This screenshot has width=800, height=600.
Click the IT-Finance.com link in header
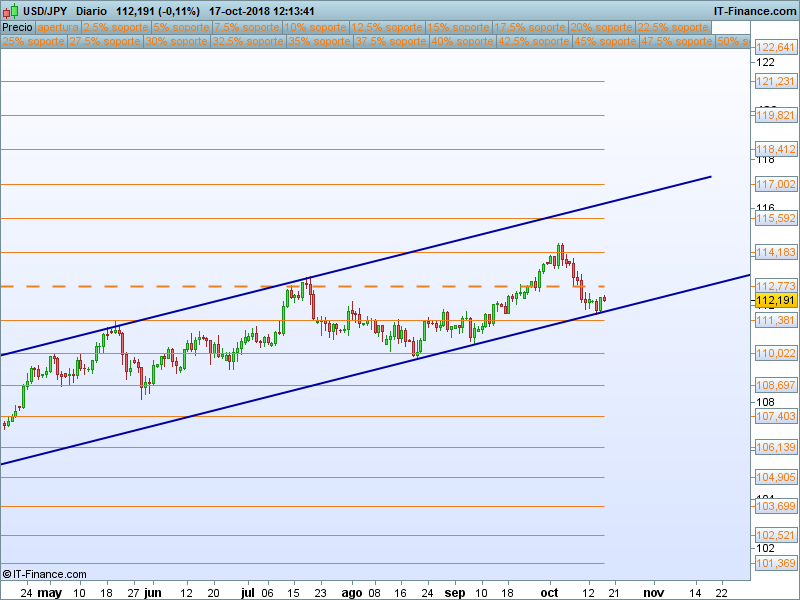[754, 11]
